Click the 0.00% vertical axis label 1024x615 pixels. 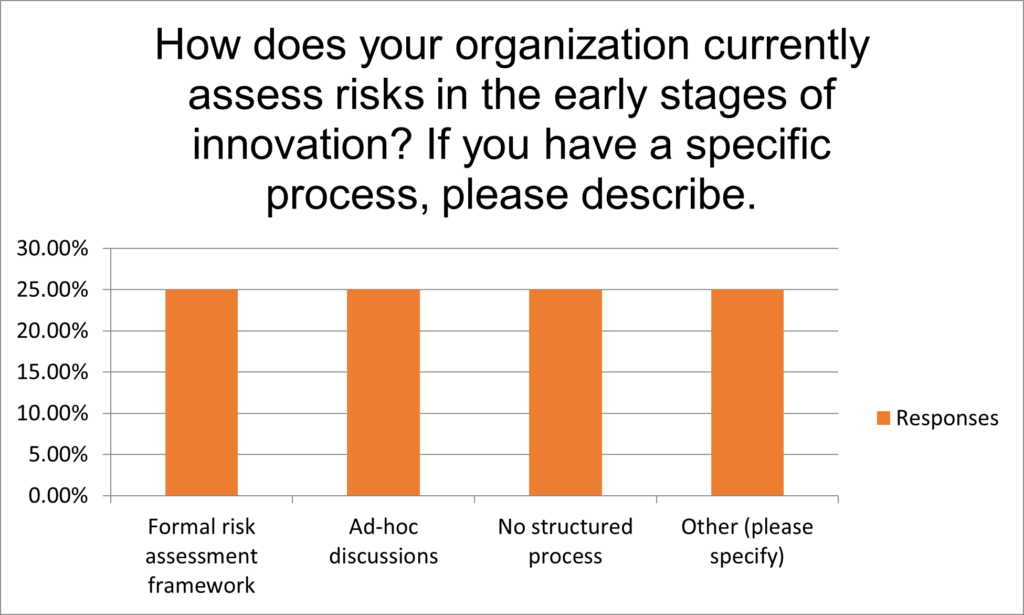58,496
